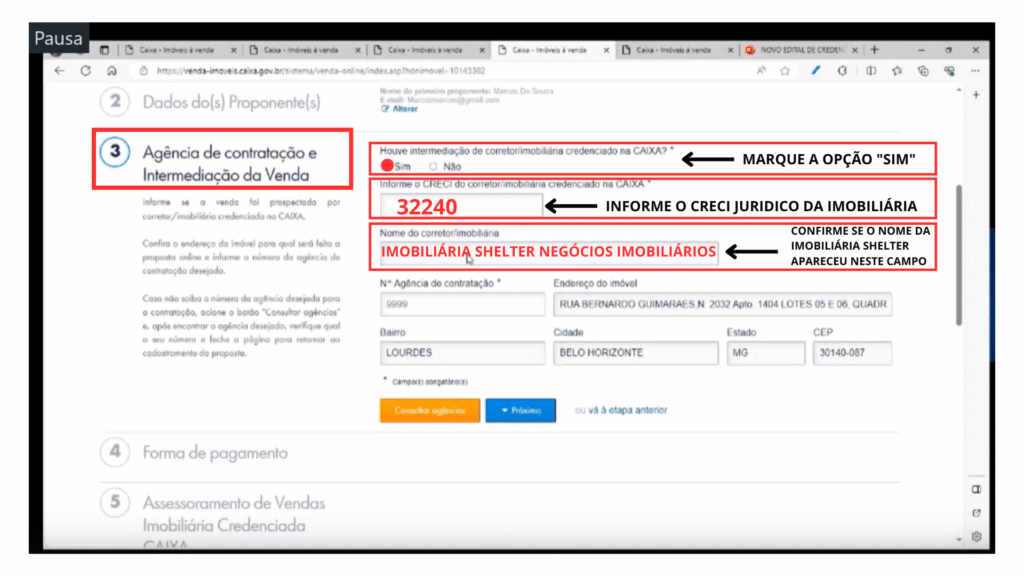Close the NOVO EDITAL DE CREDENC tab
This screenshot has height=576, width=1024.
[855, 50]
